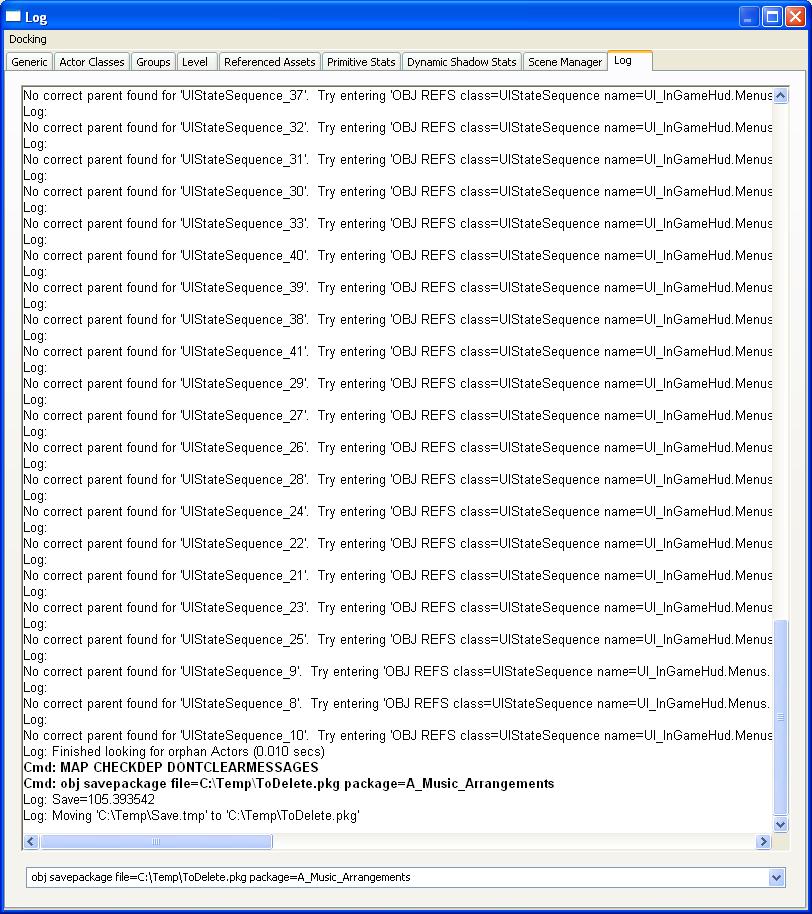Switch to the Scene Manager tab
Viewport: 812px width, 914px height.
point(565,62)
